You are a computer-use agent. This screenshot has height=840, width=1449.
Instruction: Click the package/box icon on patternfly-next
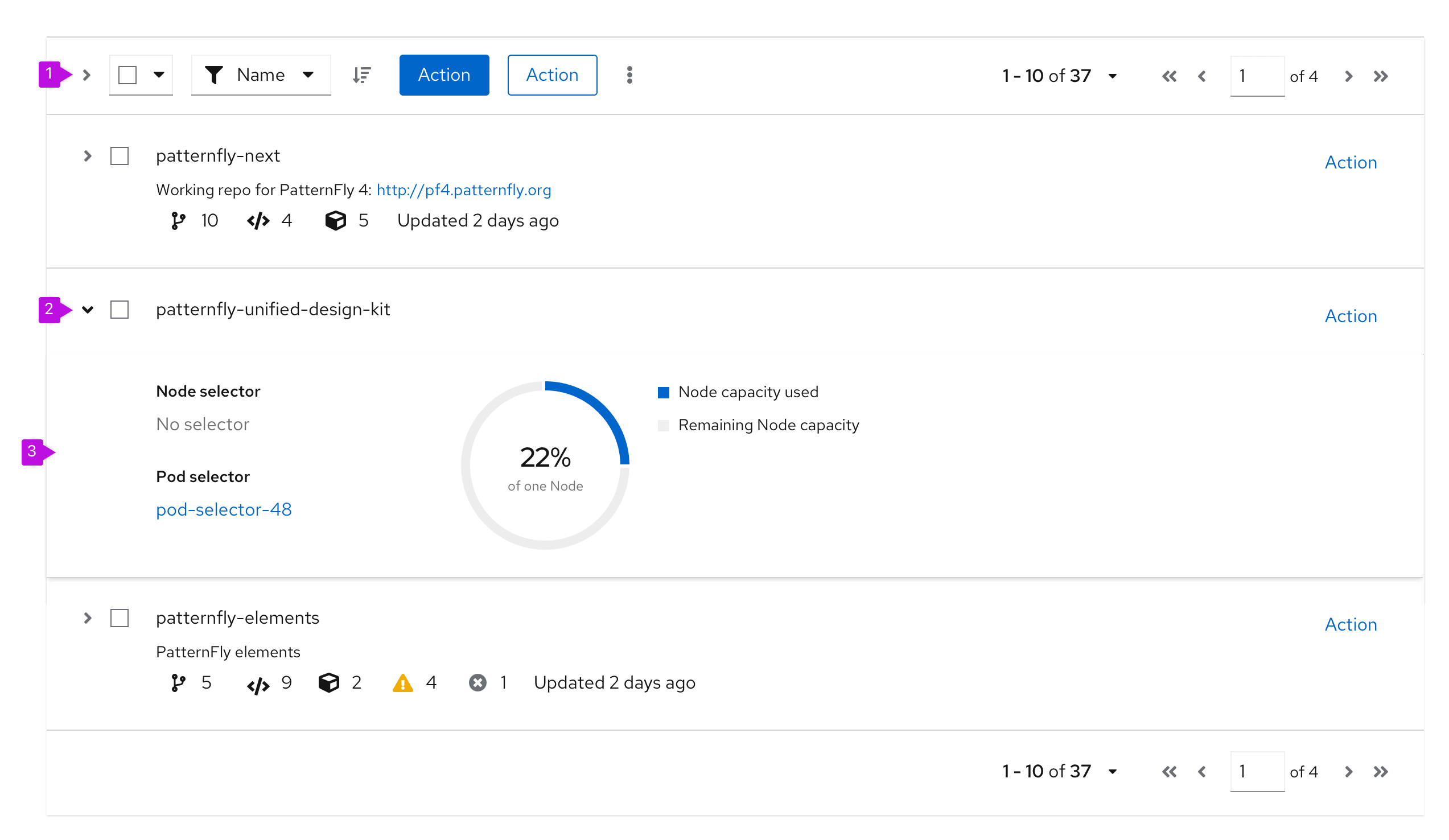click(335, 221)
